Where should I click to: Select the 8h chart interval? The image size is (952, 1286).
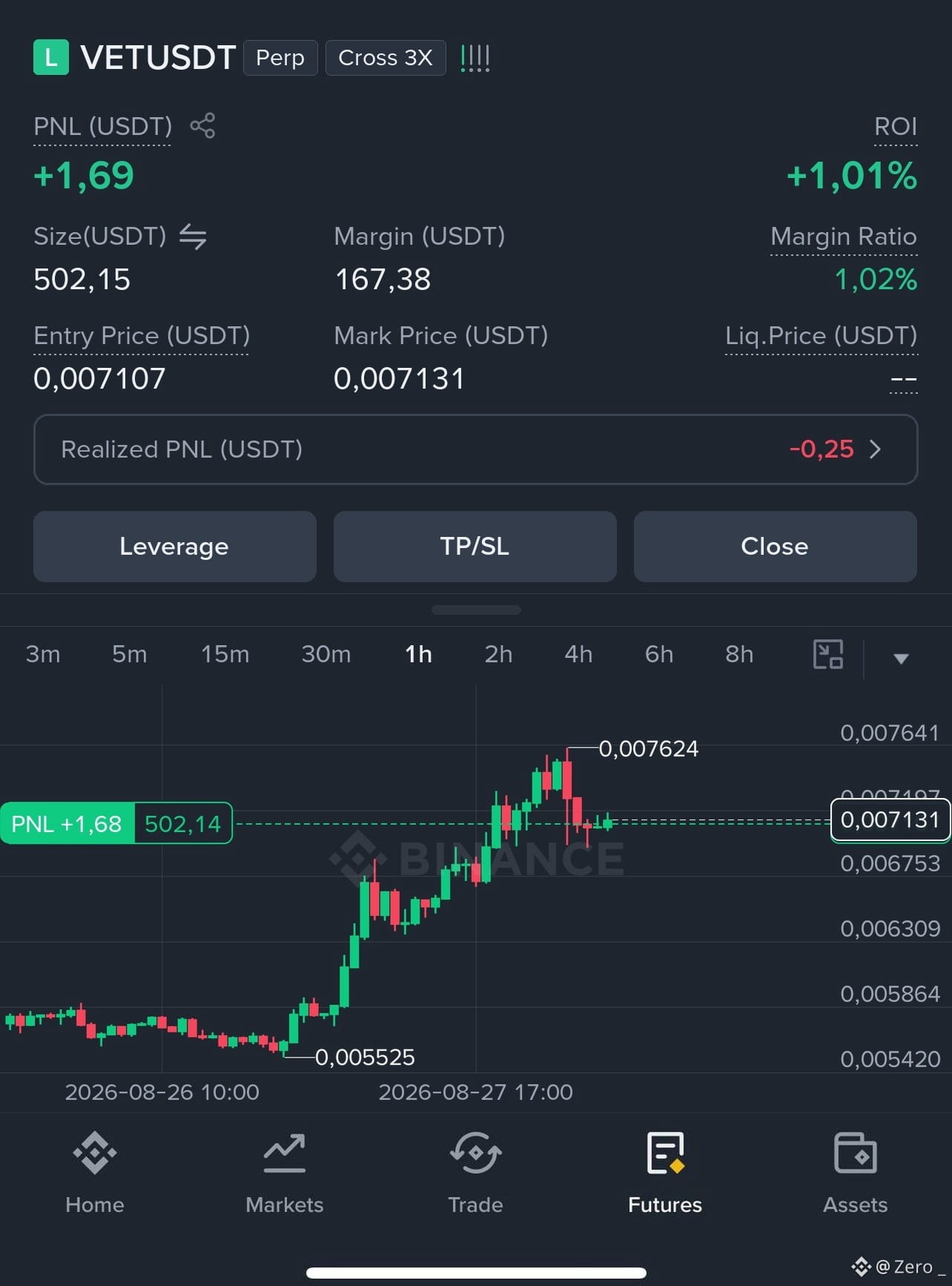pyautogui.click(x=739, y=654)
